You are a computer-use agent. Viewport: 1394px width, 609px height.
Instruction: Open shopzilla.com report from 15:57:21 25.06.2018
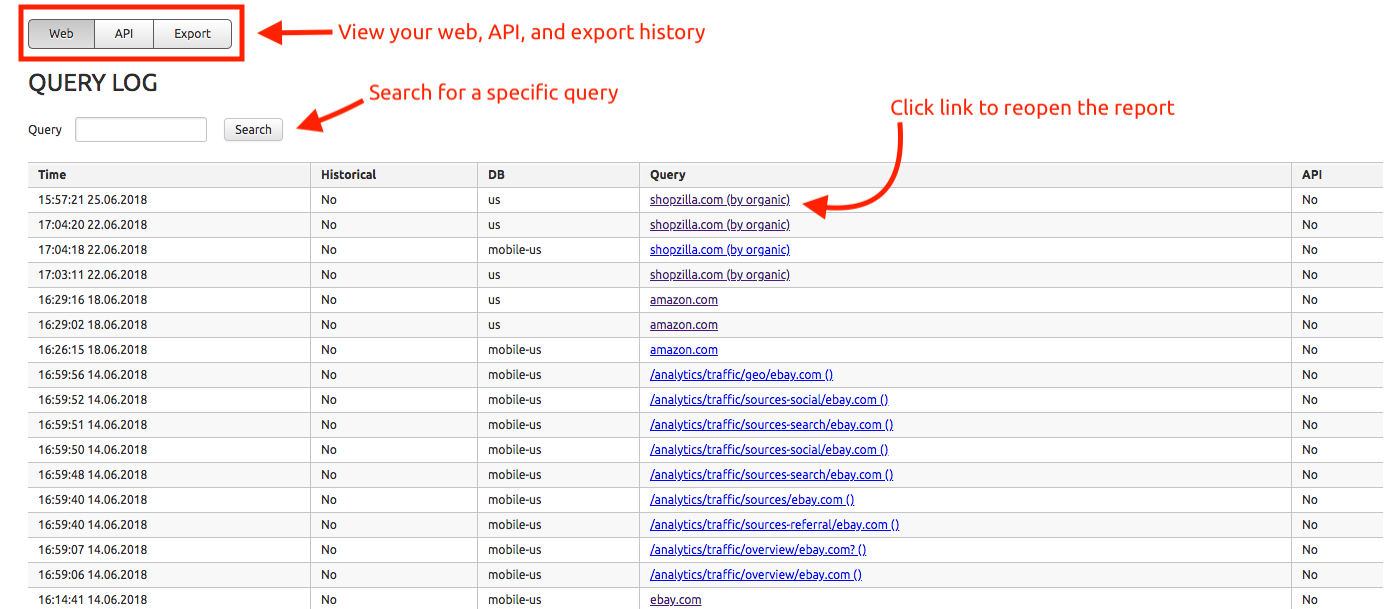click(x=720, y=200)
